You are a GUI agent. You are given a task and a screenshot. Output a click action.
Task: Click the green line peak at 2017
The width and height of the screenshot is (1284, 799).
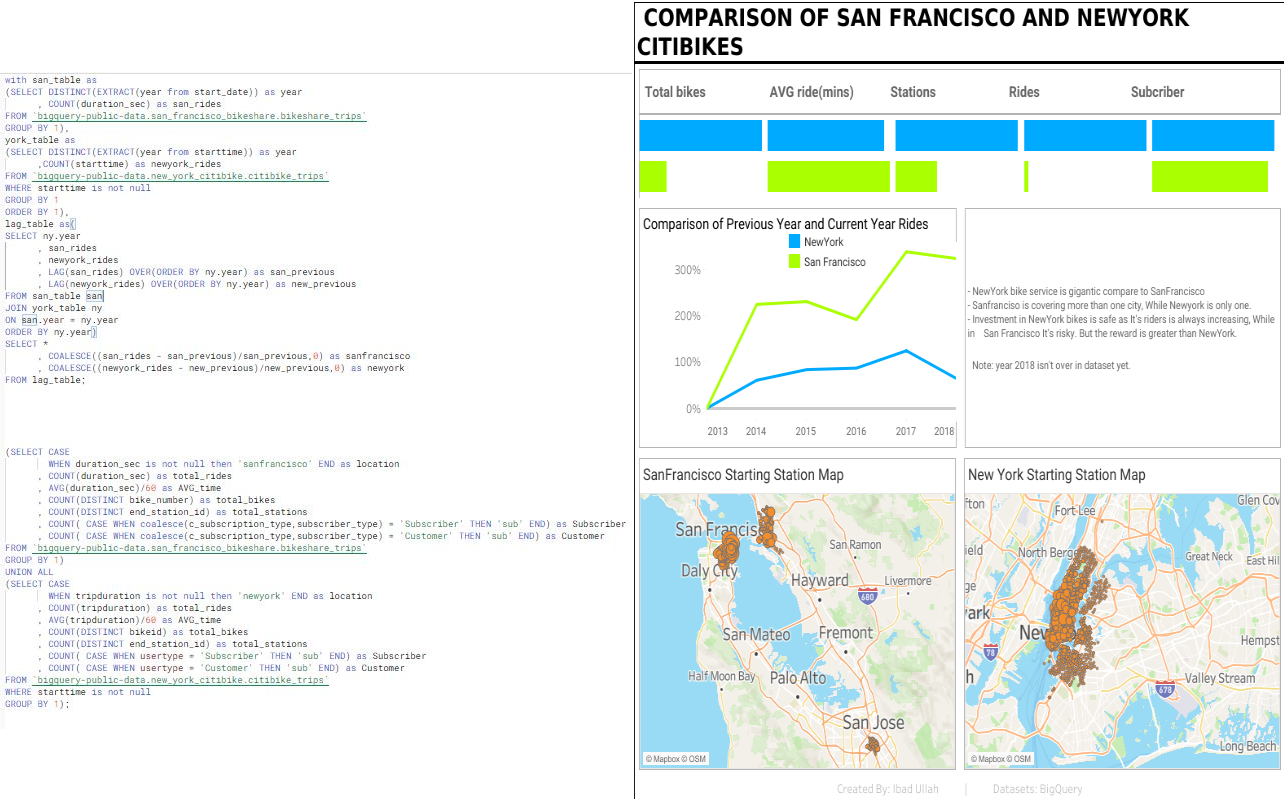[x=906, y=252]
